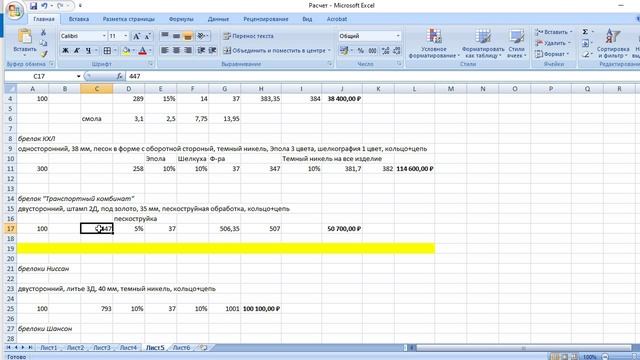This screenshot has height=360, width=640.
Task: Switch to the Данные ribbon tab
Action: tap(218, 19)
